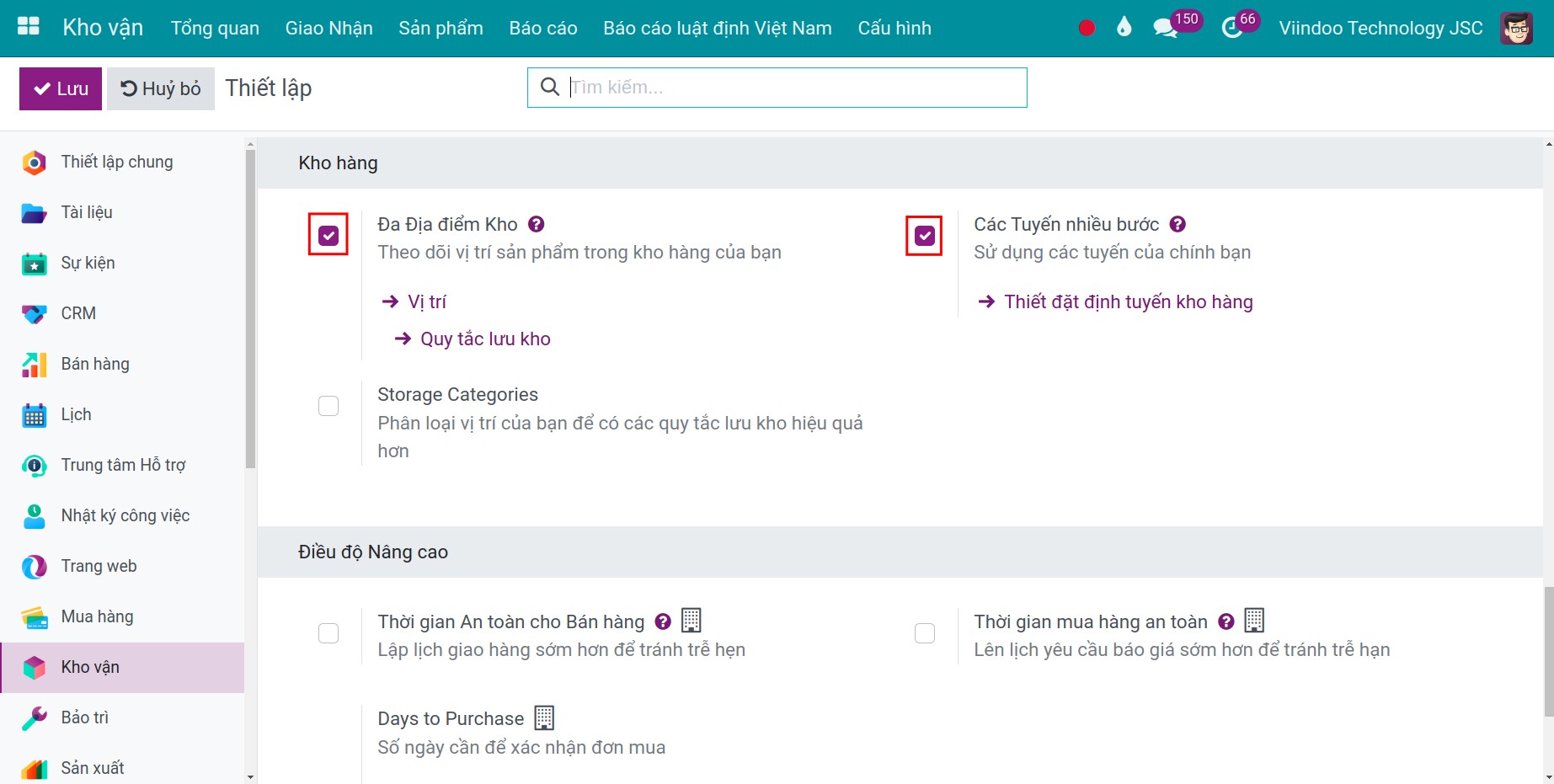Click company icon beside Days to Purchase

coord(545,717)
